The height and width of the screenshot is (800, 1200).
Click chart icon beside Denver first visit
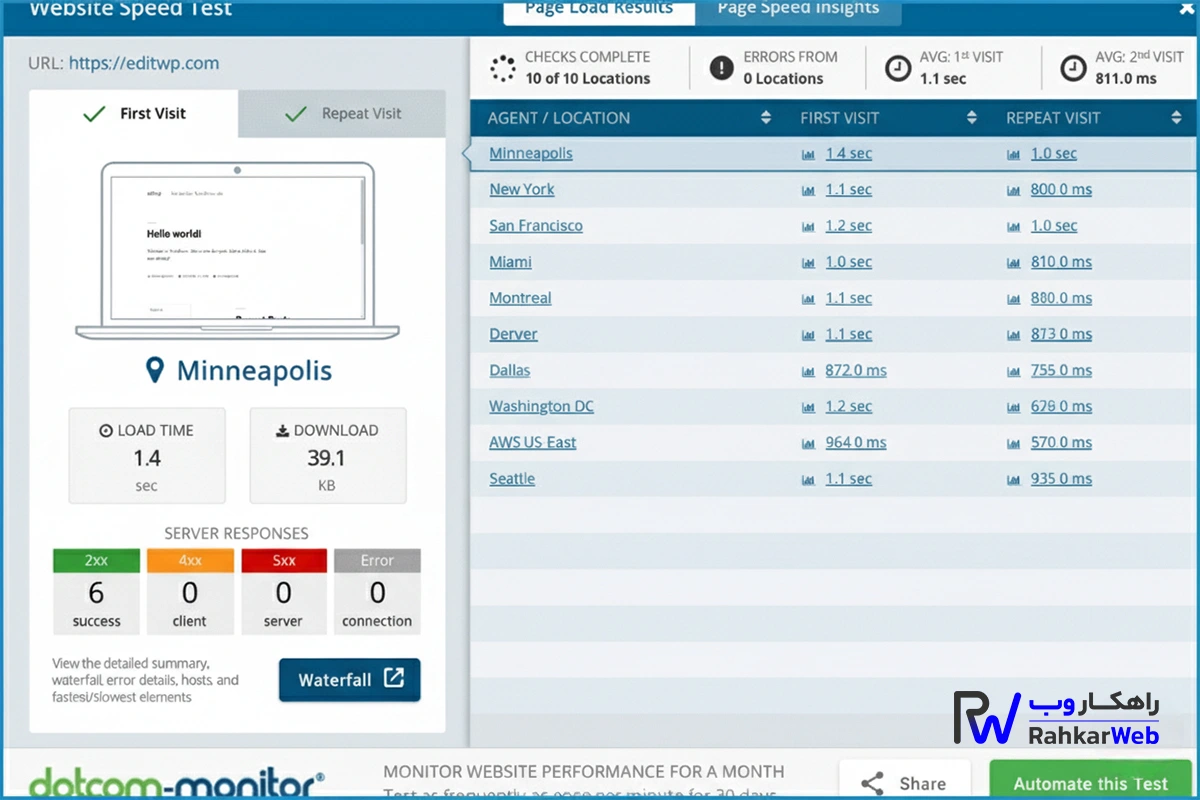point(808,335)
